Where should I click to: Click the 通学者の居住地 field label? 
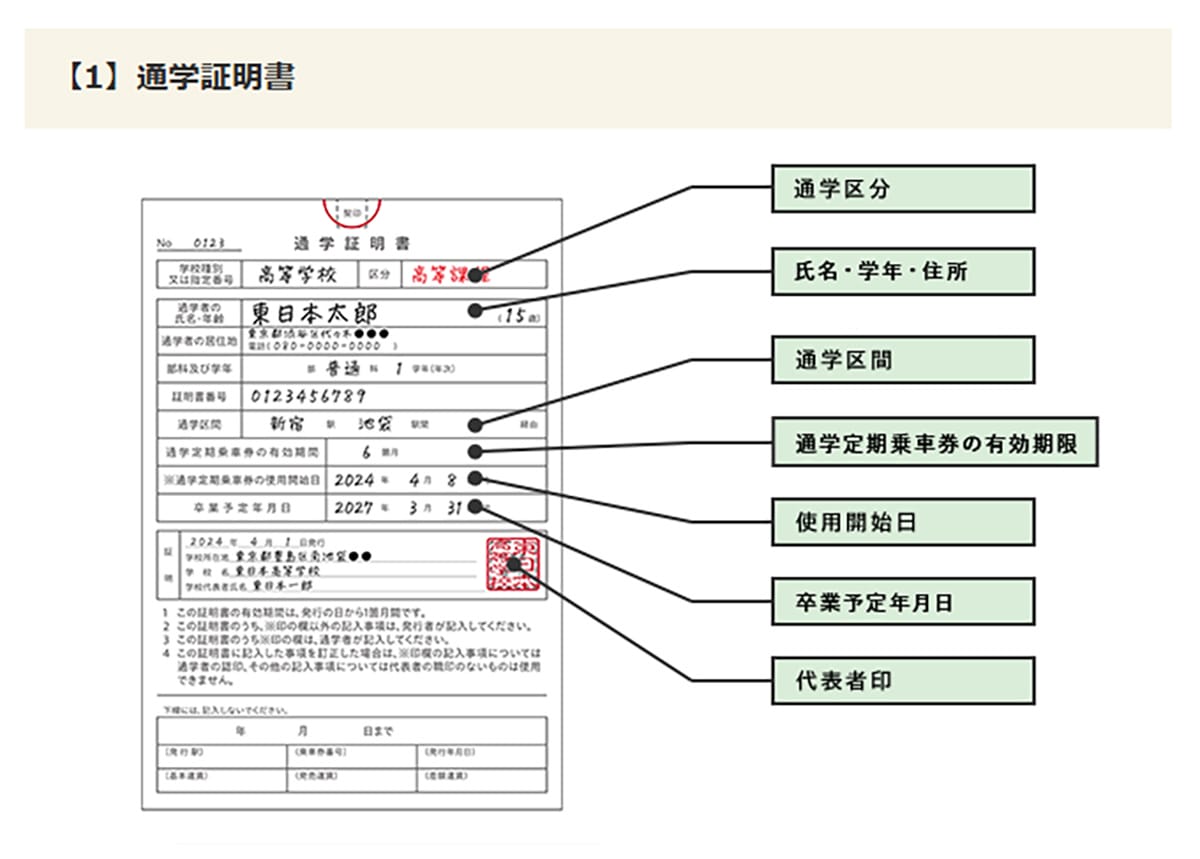(200, 341)
